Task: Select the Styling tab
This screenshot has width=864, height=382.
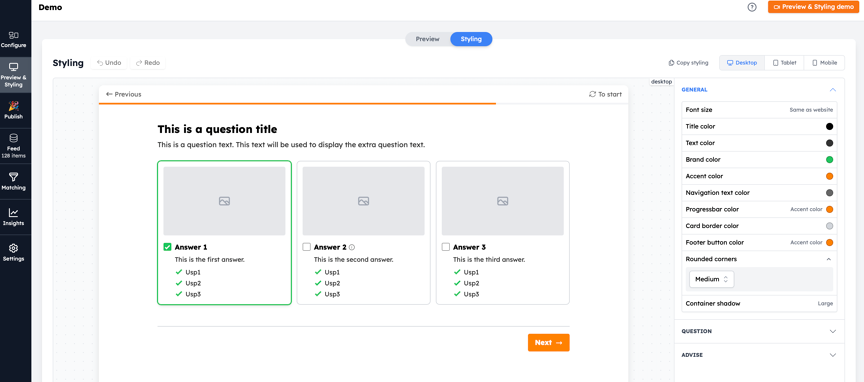Action: 471,39
